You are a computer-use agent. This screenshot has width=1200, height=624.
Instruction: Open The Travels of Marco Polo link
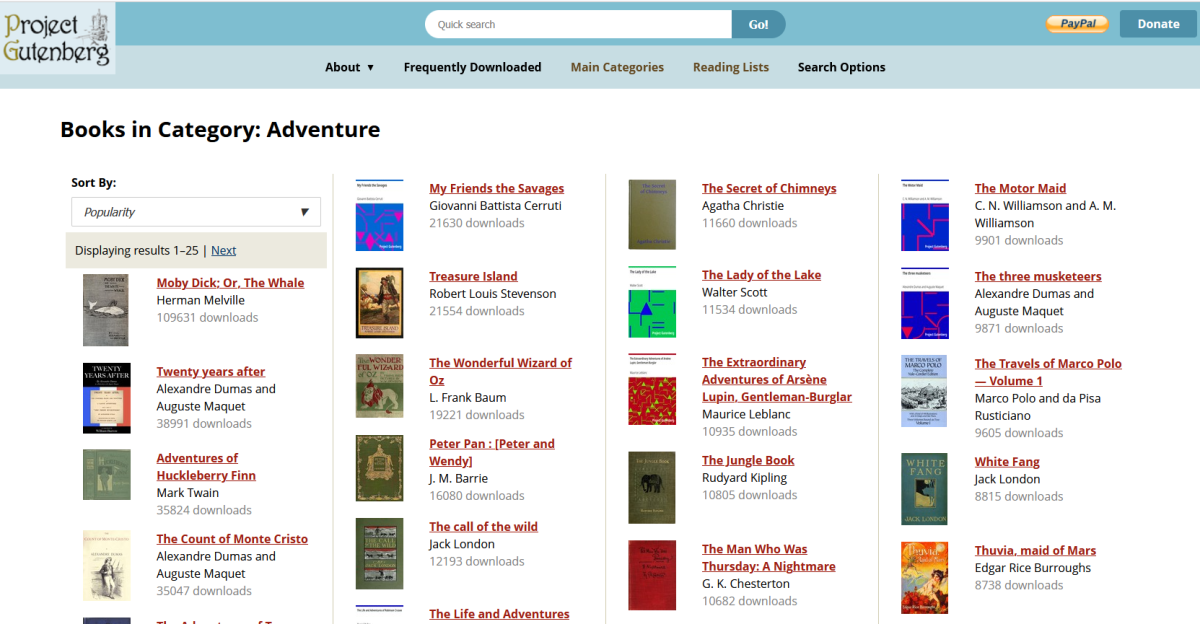(1048, 372)
